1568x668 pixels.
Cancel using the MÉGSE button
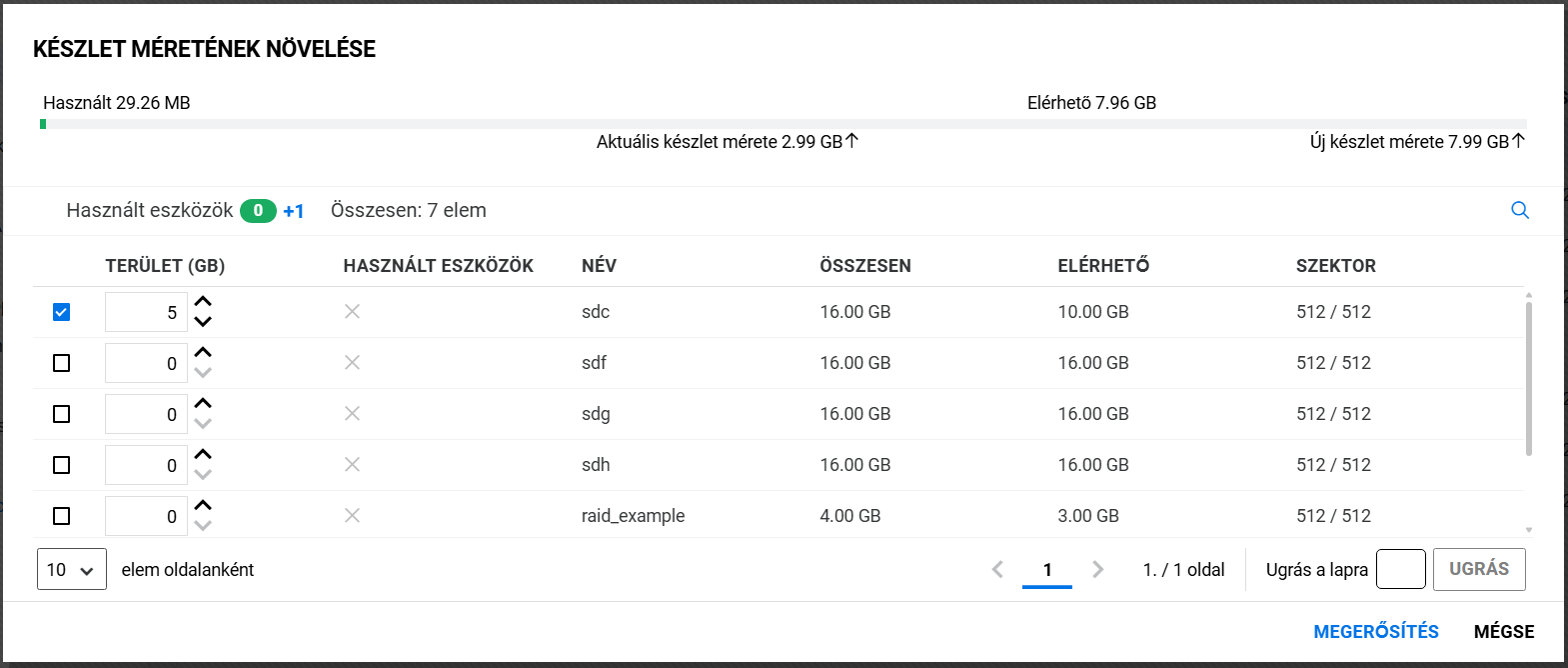click(1503, 632)
